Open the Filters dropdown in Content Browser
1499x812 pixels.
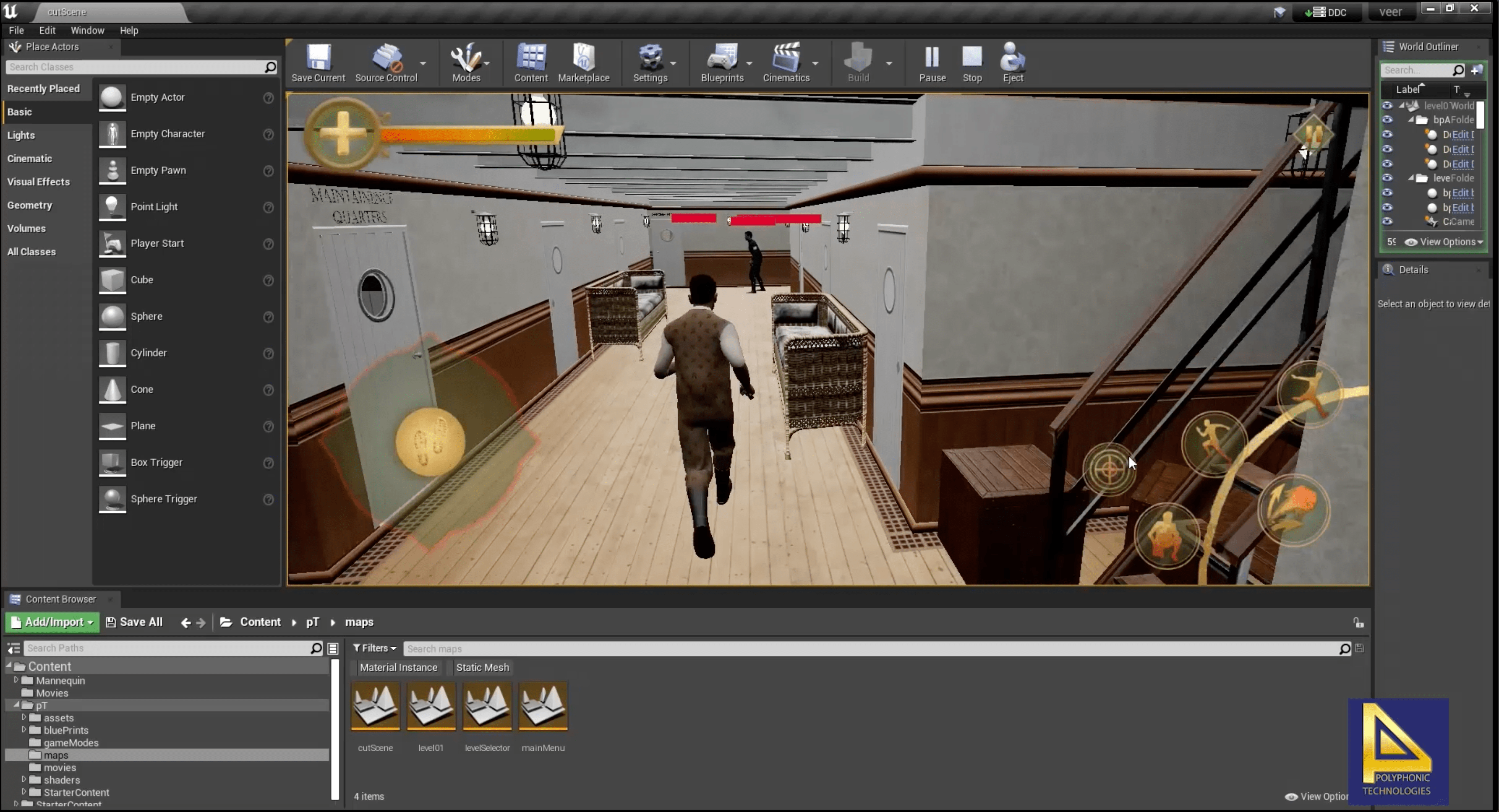point(374,648)
